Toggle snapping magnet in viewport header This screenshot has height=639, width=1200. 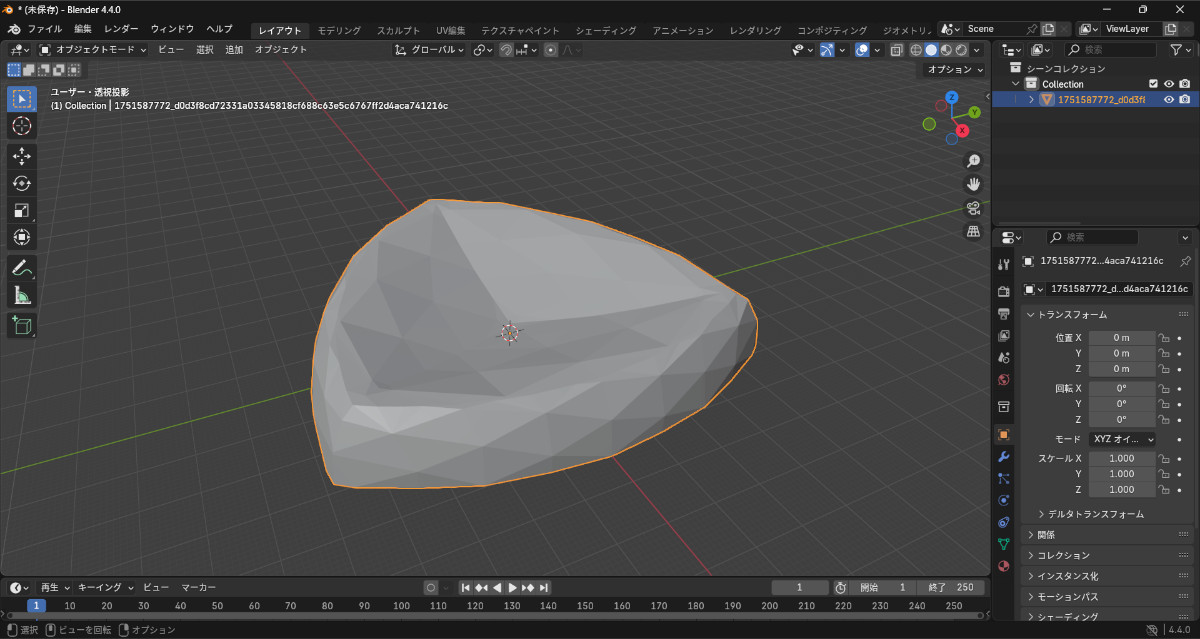506,49
